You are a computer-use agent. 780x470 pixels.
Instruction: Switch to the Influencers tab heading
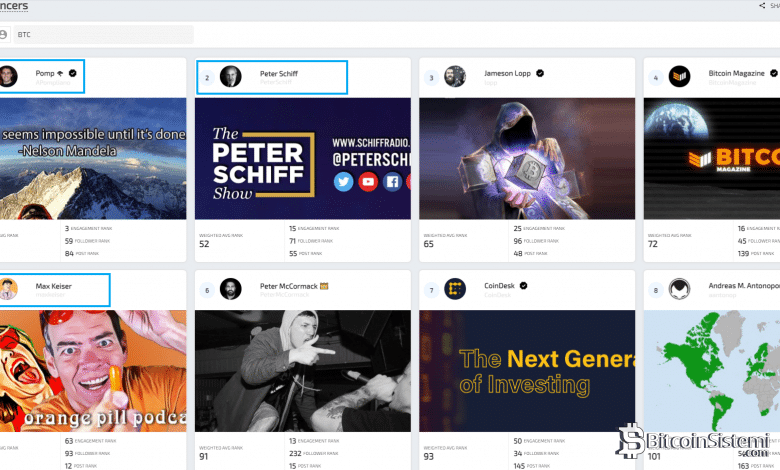14,6
